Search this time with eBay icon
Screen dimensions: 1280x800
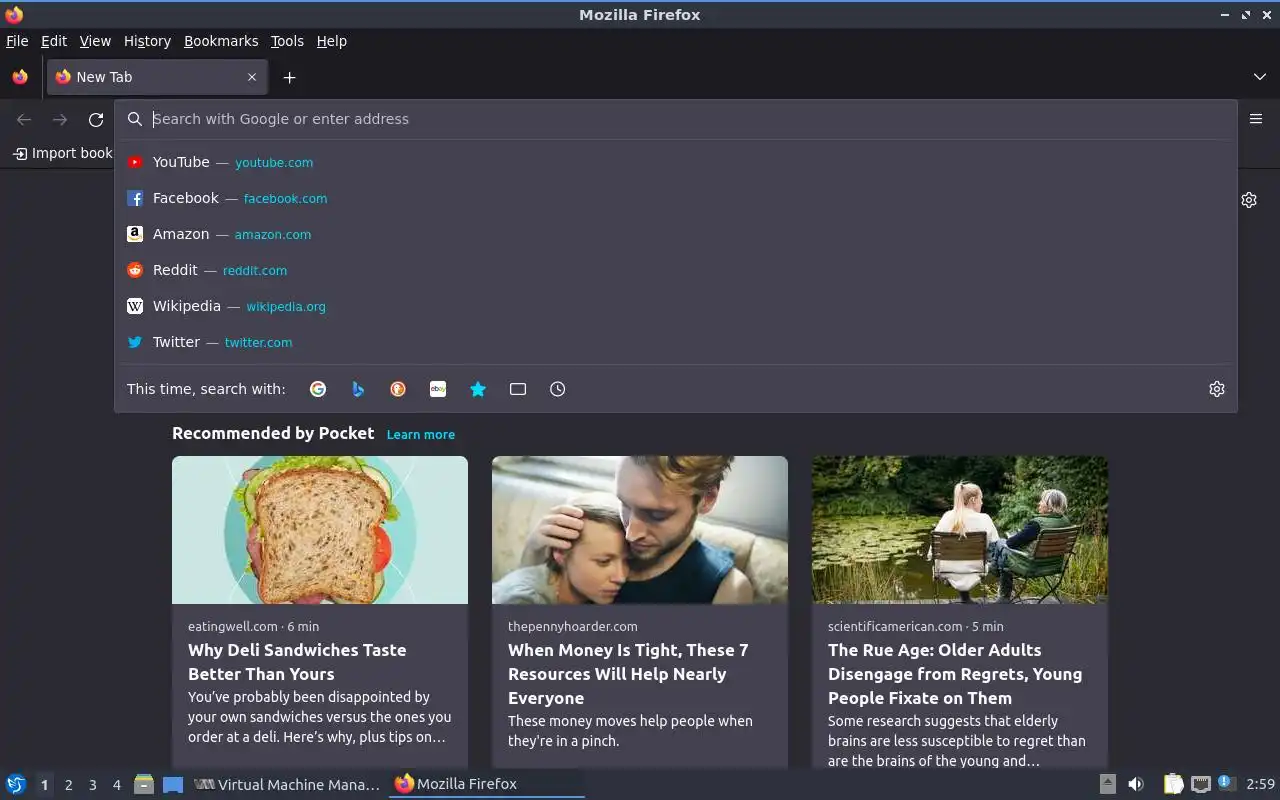438,389
